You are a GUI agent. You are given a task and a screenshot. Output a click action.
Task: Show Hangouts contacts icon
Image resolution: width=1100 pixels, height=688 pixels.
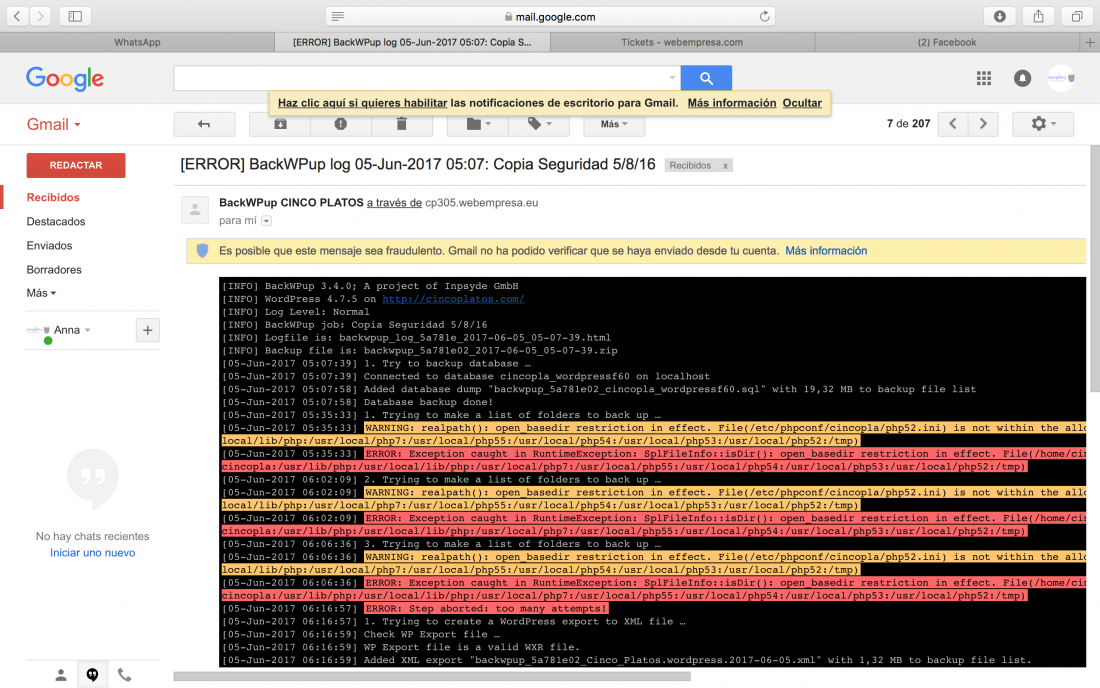[61, 675]
